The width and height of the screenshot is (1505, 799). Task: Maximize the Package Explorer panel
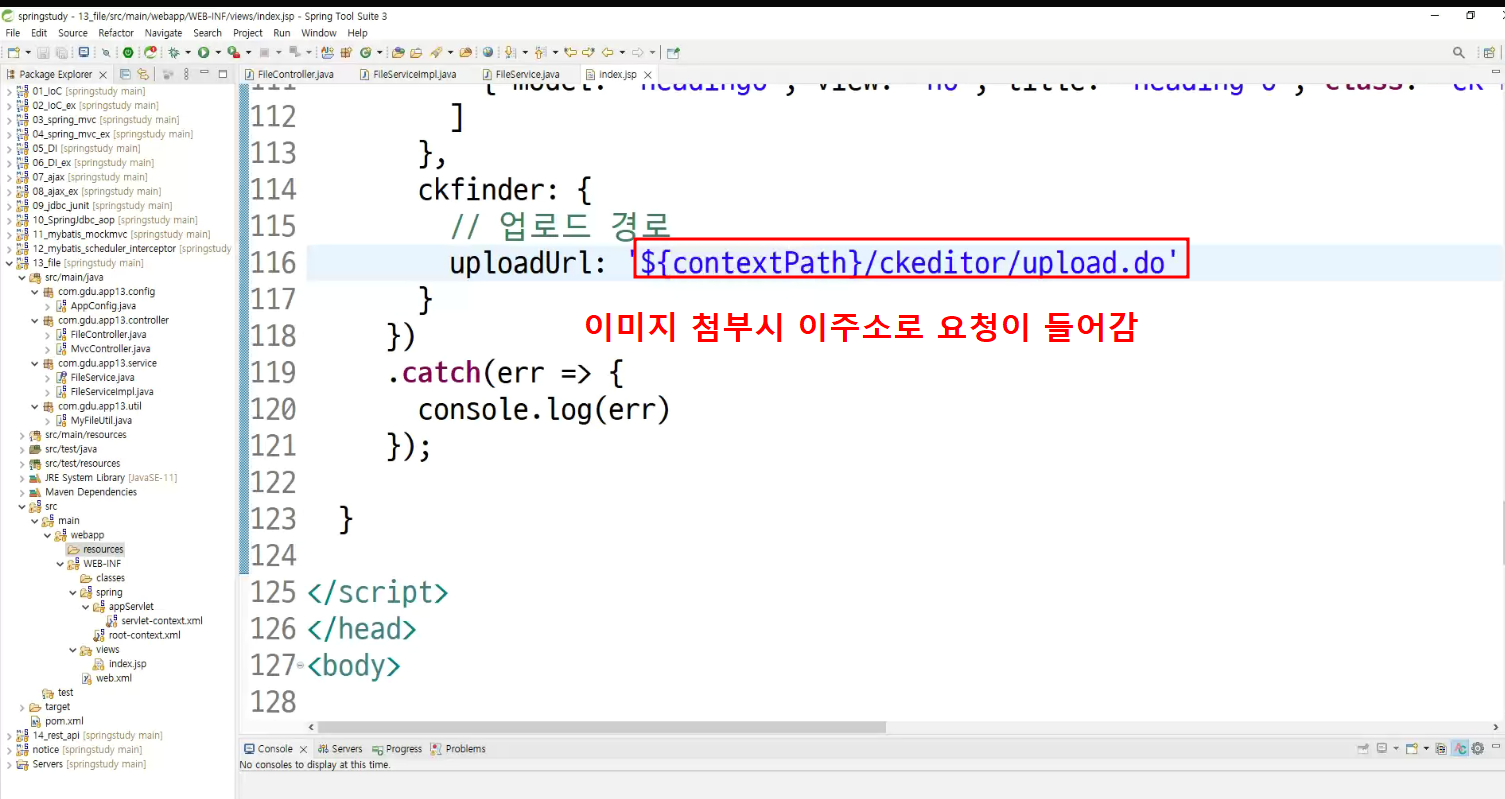[x=223, y=74]
